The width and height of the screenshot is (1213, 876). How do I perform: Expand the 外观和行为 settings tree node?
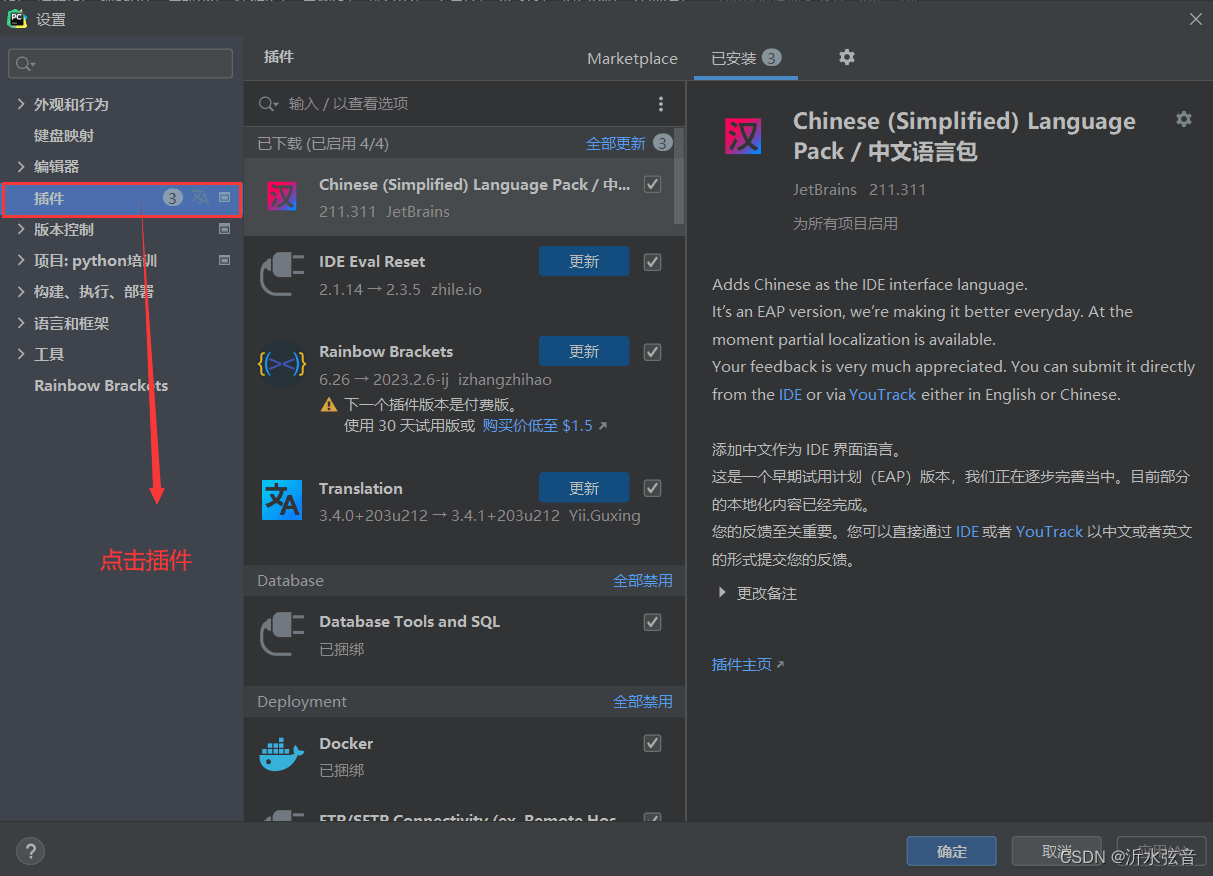coord(21,104)
